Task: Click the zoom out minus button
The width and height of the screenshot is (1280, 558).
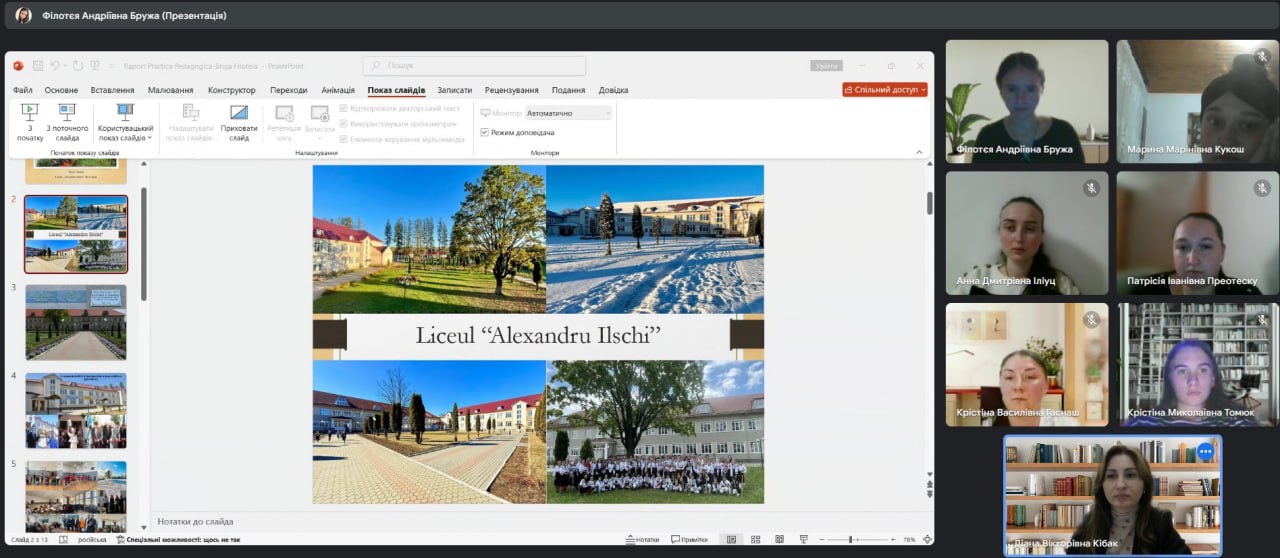Action: [x=822, y=540]
